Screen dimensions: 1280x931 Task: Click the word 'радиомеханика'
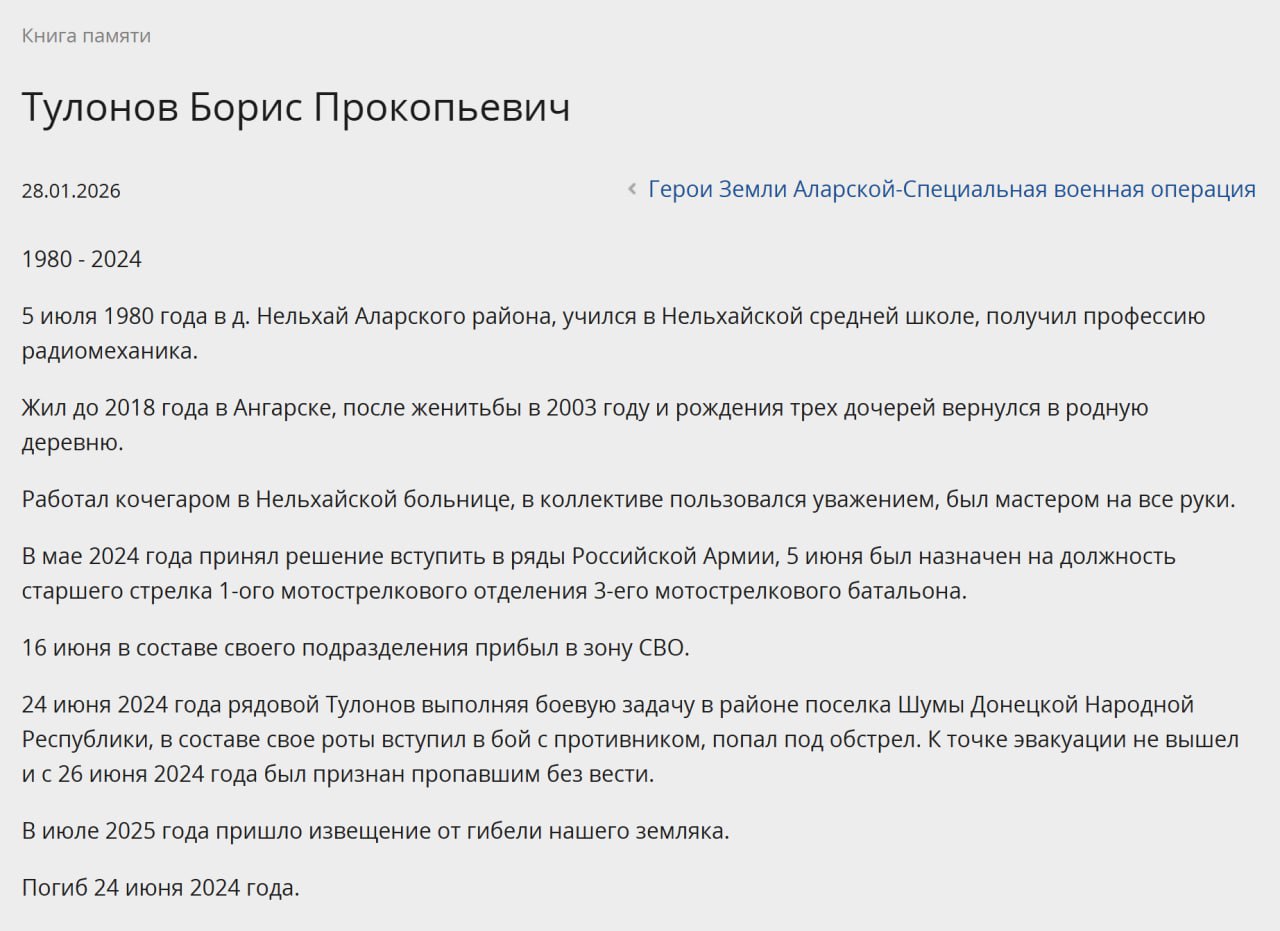coord(110,351)
